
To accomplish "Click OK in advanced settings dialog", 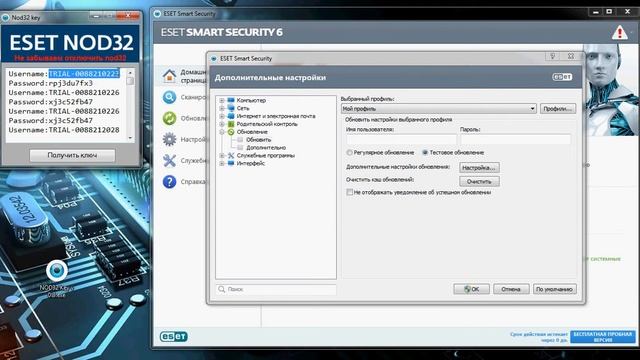I will point(471,289).
